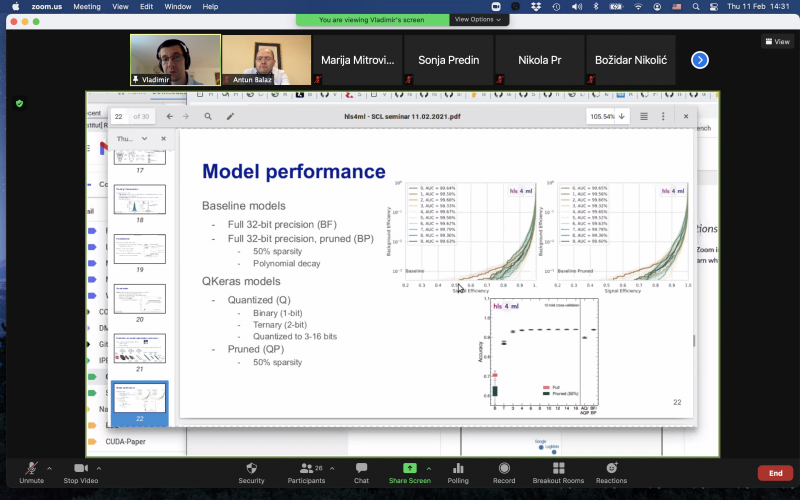800x500 pixels.
Task: Open Reactions menu
Action: pos(611,472)
